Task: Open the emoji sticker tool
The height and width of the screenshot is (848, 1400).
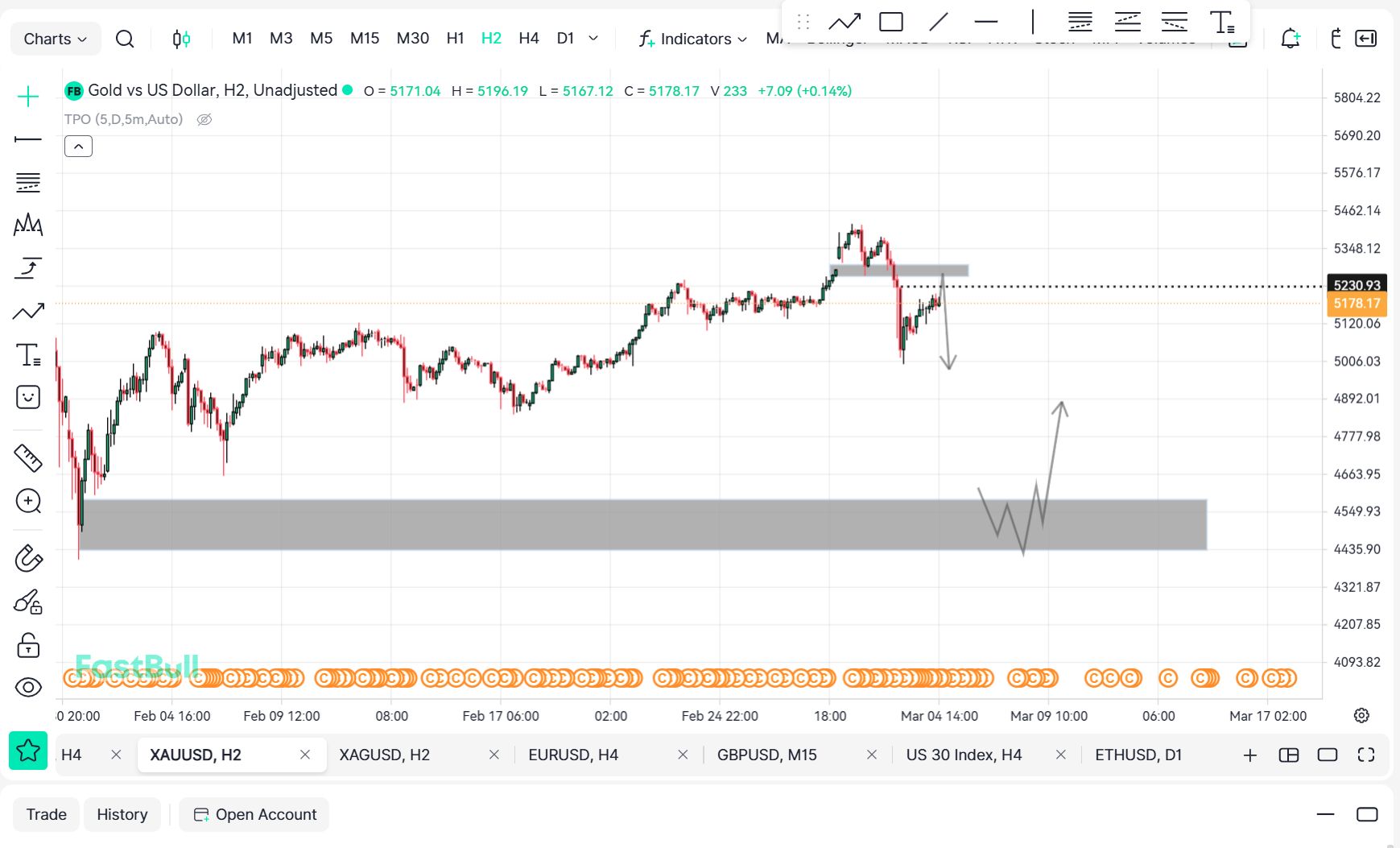Action: coord(28,397)
